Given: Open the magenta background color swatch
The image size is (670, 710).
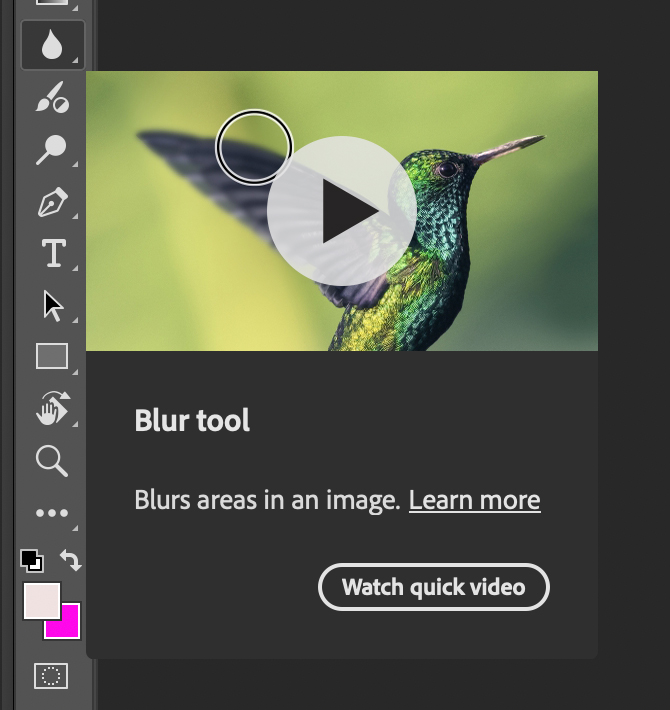Looking at the screenshot, I should click(x=68, y=627).
